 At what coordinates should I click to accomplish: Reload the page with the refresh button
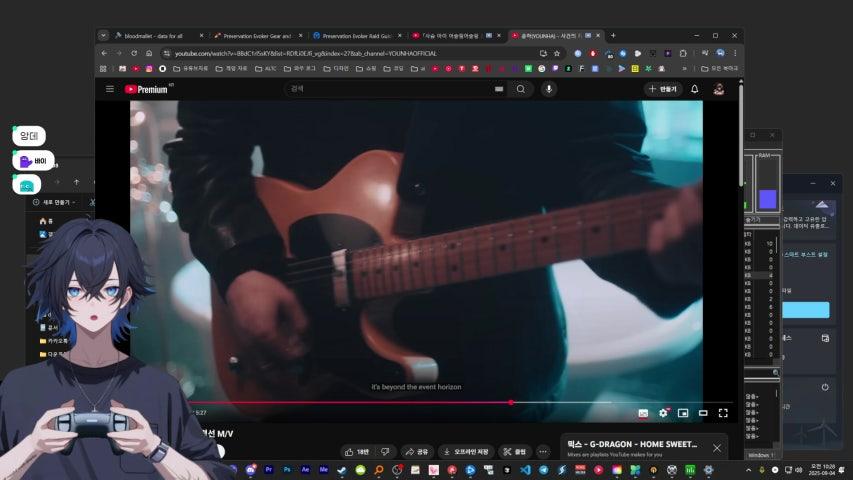coord(134,53)
